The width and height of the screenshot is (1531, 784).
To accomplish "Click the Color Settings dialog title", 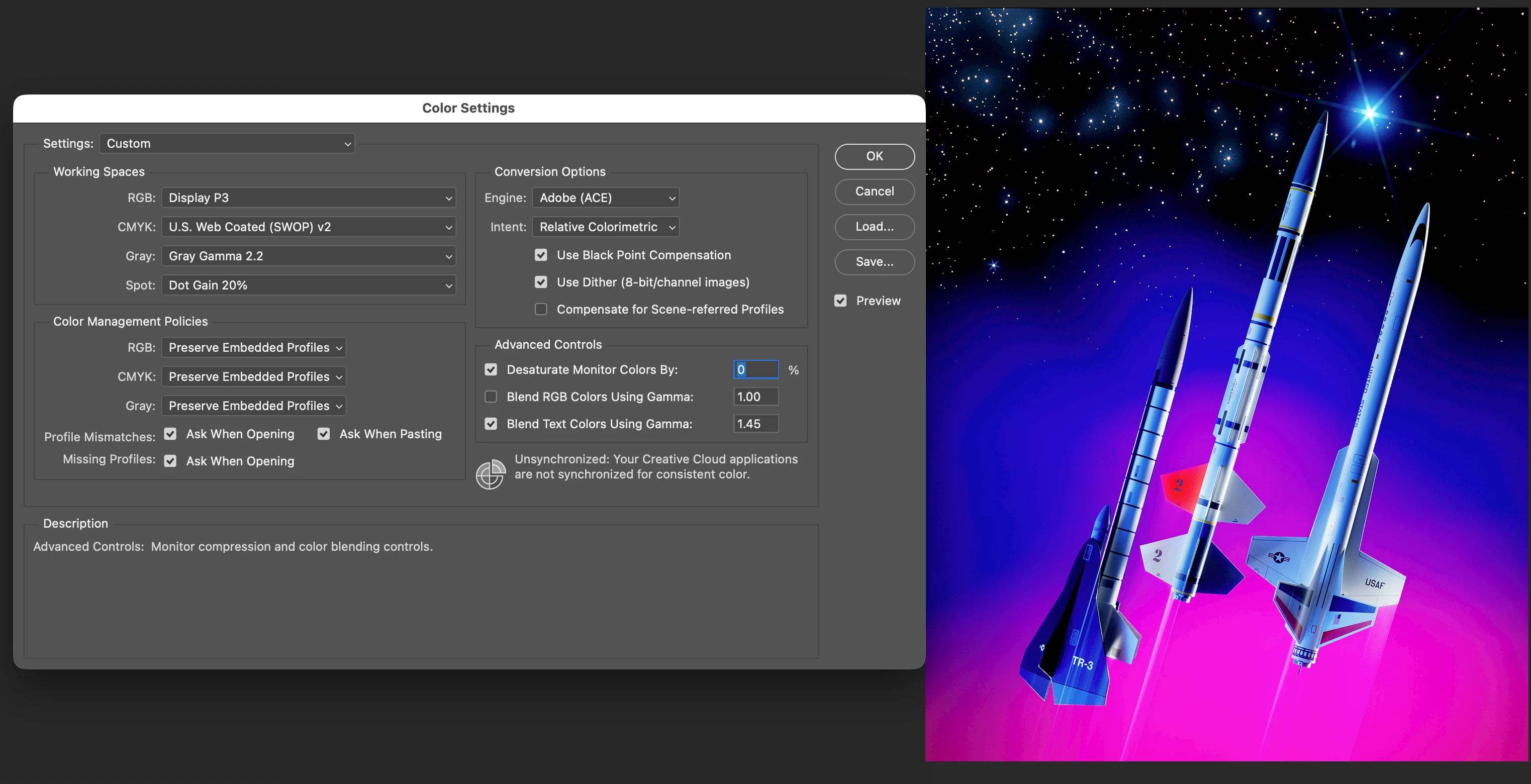I will [468, 108].
